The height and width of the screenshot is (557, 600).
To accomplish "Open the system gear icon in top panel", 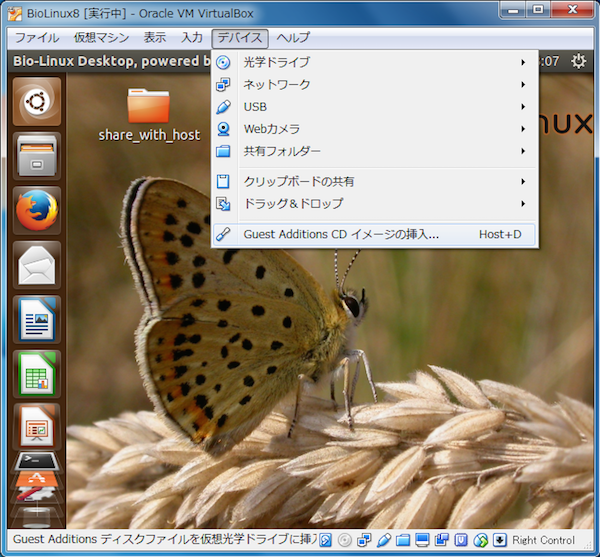I will pos(578,61).
